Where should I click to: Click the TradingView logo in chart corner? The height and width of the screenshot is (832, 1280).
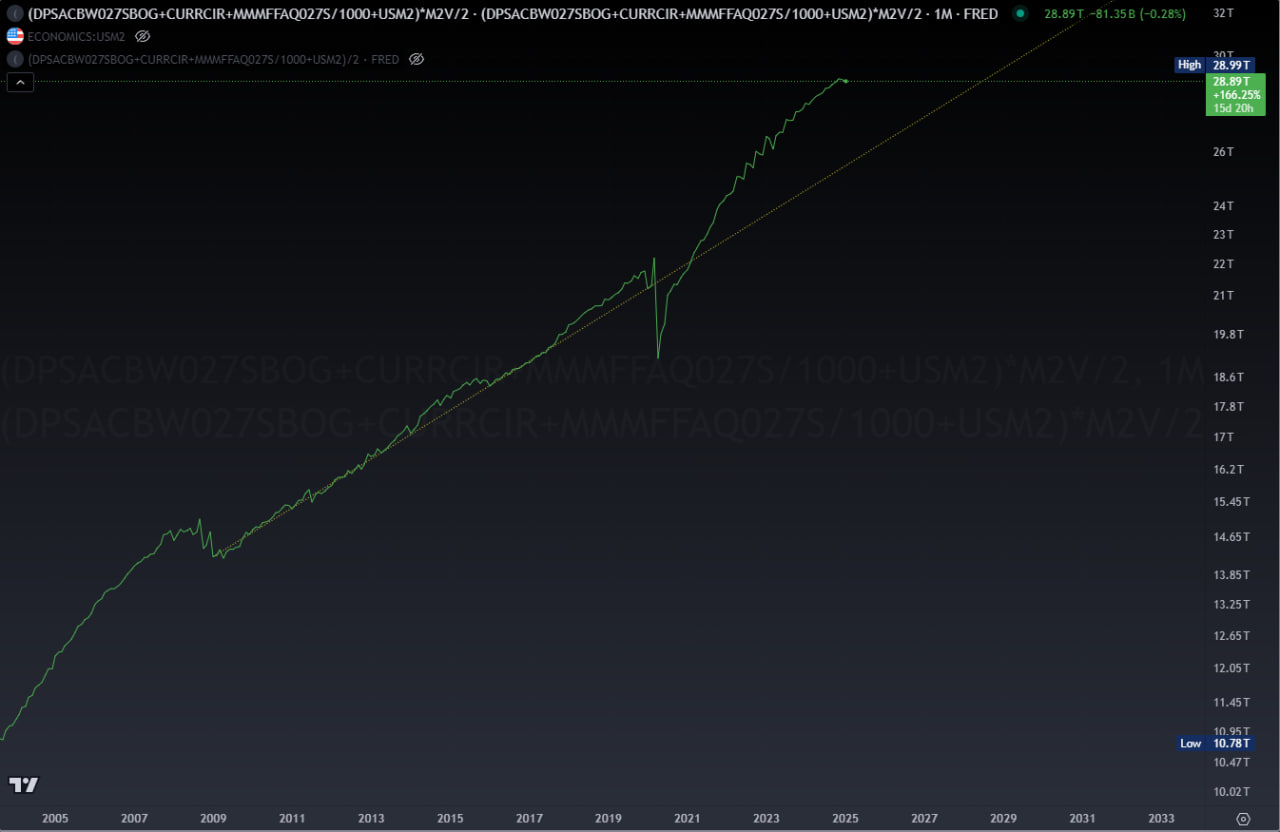(23, 785)
